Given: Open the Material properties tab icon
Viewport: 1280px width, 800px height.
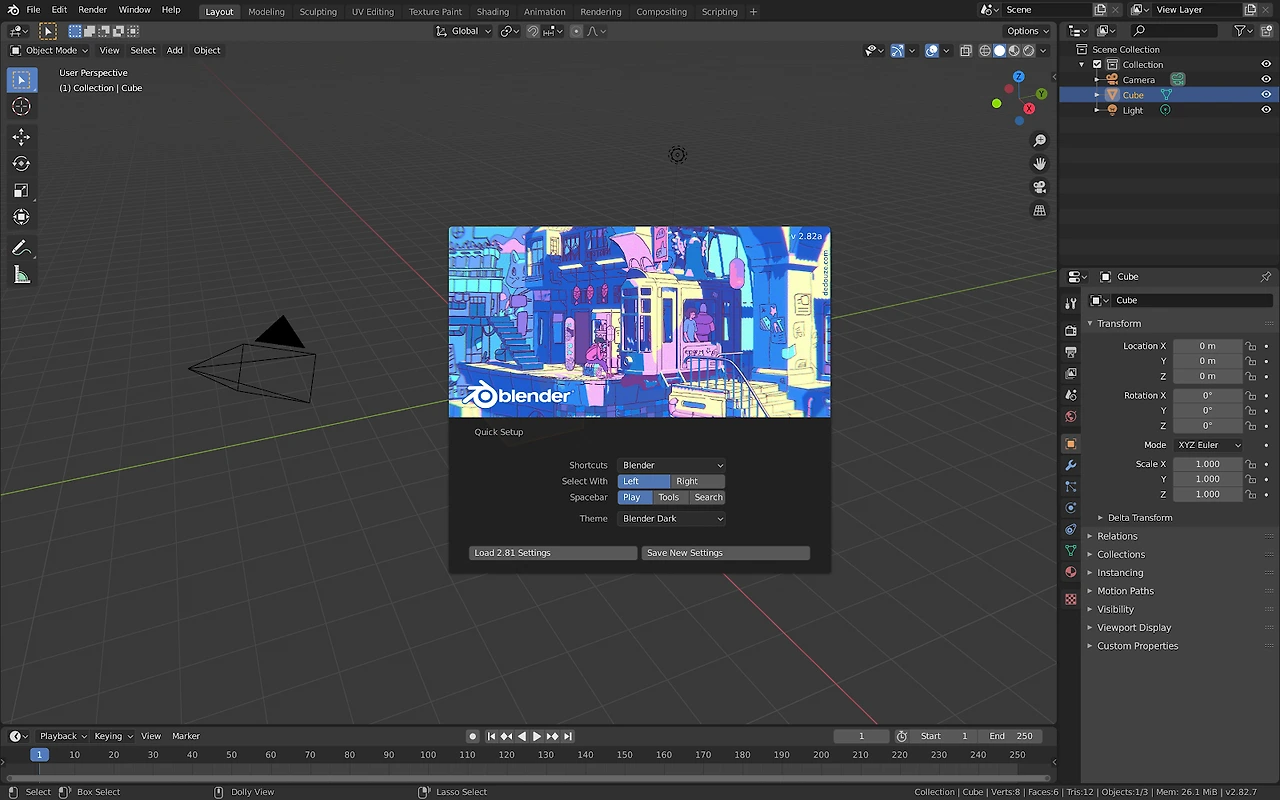Looking at the screenshot, I should point(1071,572).
